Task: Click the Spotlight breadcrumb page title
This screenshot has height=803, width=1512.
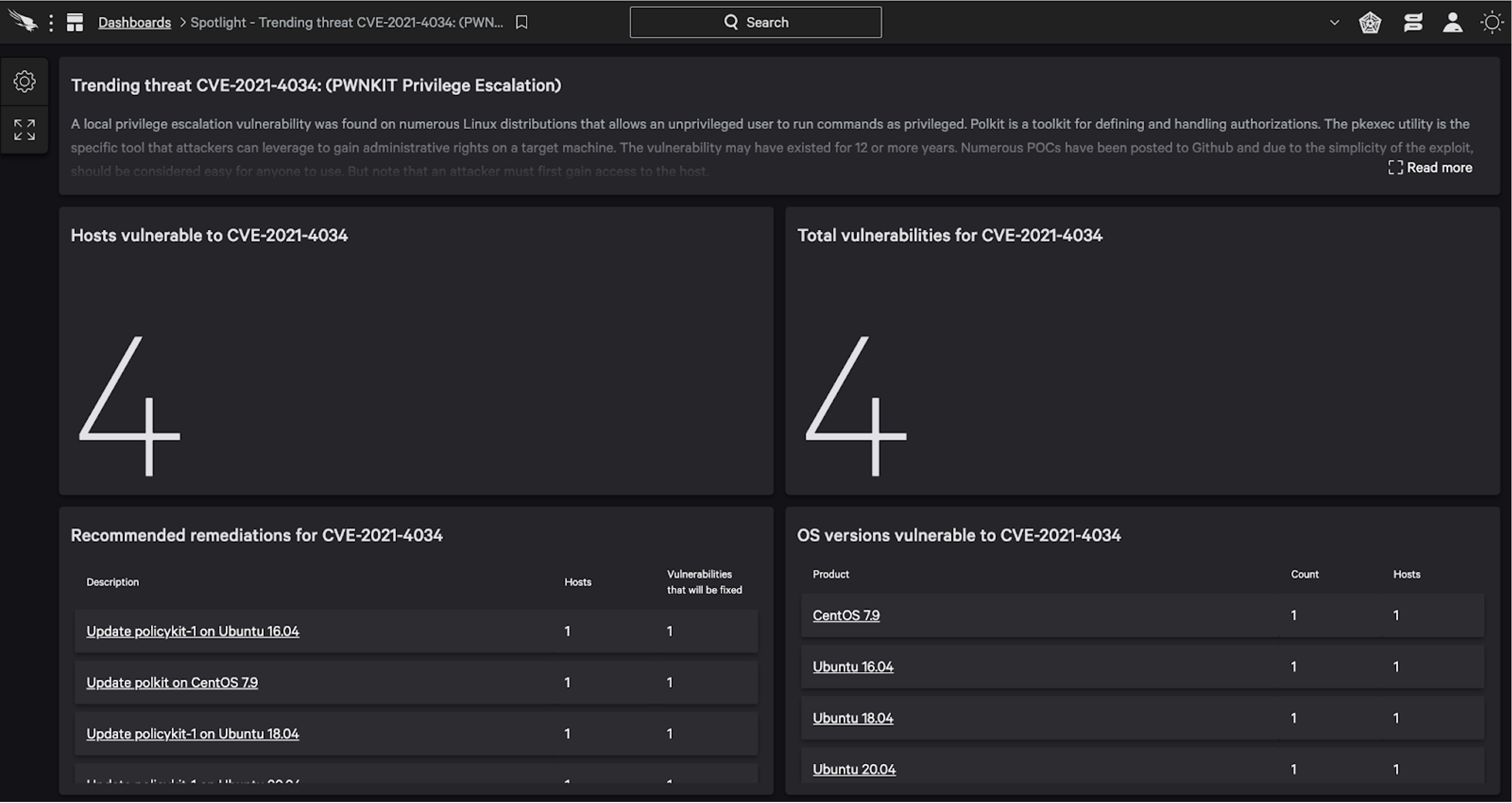Action: 346,22
